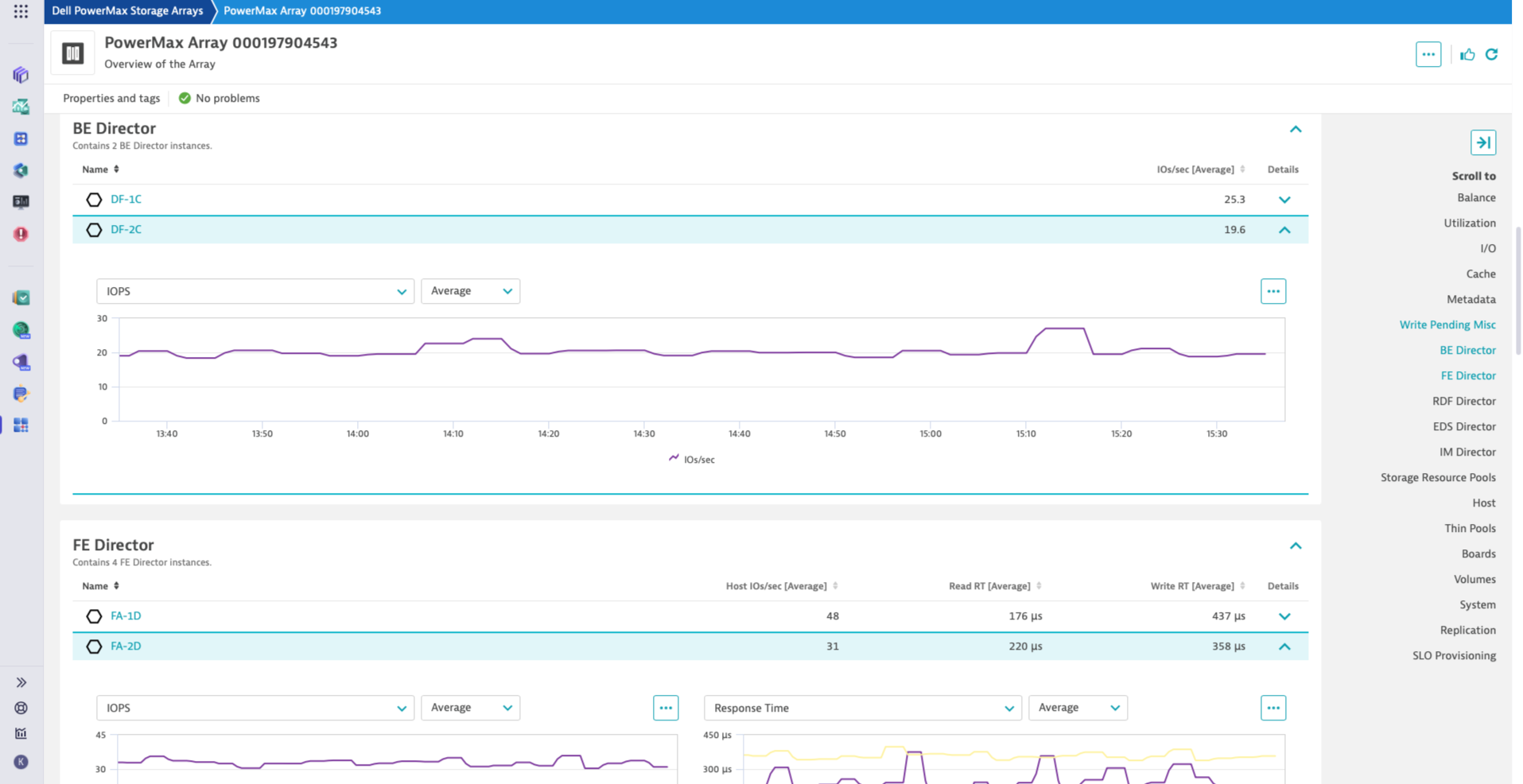Open BE Director chart options menu
This screenshot has height=784, width=1523.
[x=1272, y=291]
